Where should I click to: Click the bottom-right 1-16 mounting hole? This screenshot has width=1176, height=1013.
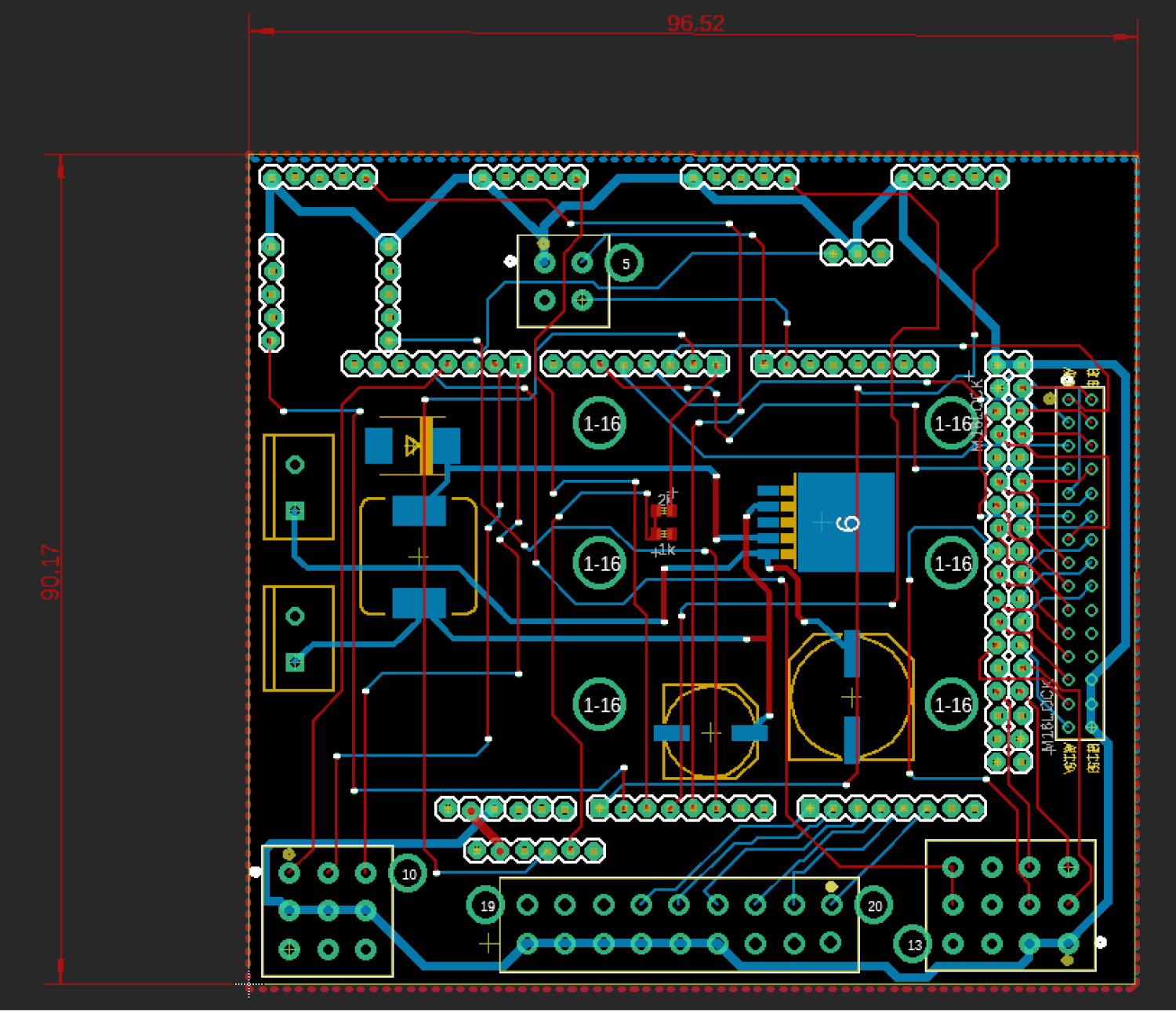[x=951, y=706]
